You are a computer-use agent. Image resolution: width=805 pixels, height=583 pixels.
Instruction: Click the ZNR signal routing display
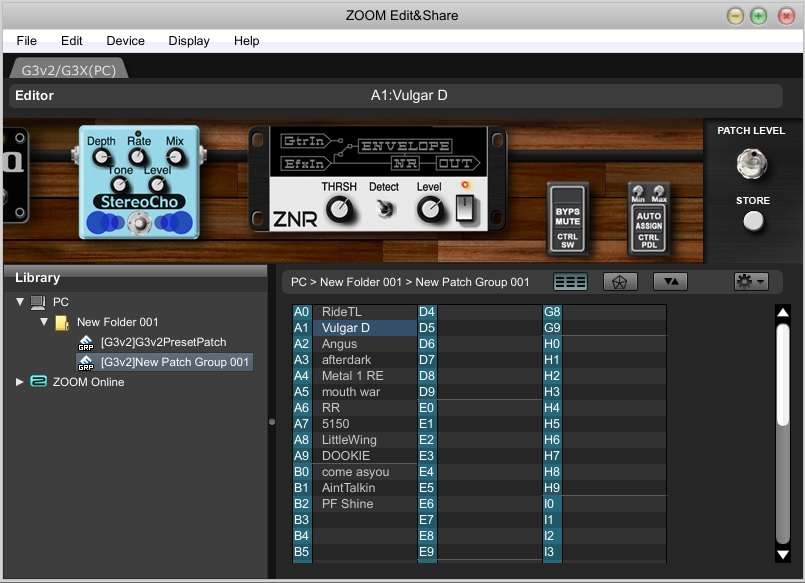coord(379,152)
